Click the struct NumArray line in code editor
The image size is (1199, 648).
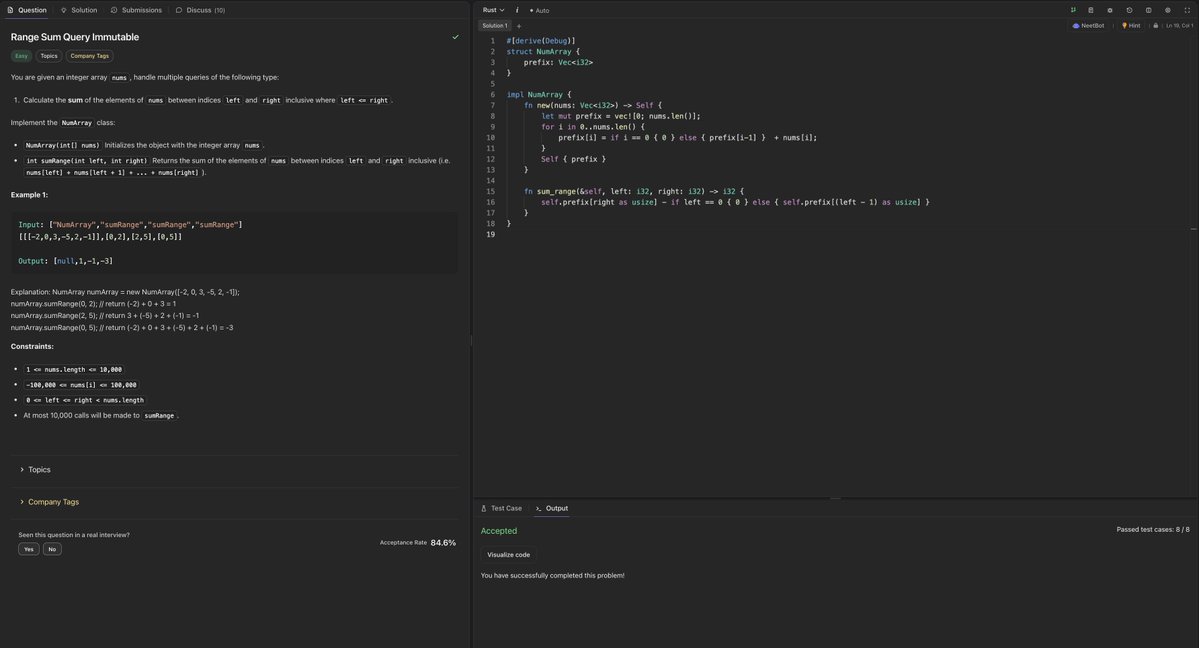tap(543, 51)
